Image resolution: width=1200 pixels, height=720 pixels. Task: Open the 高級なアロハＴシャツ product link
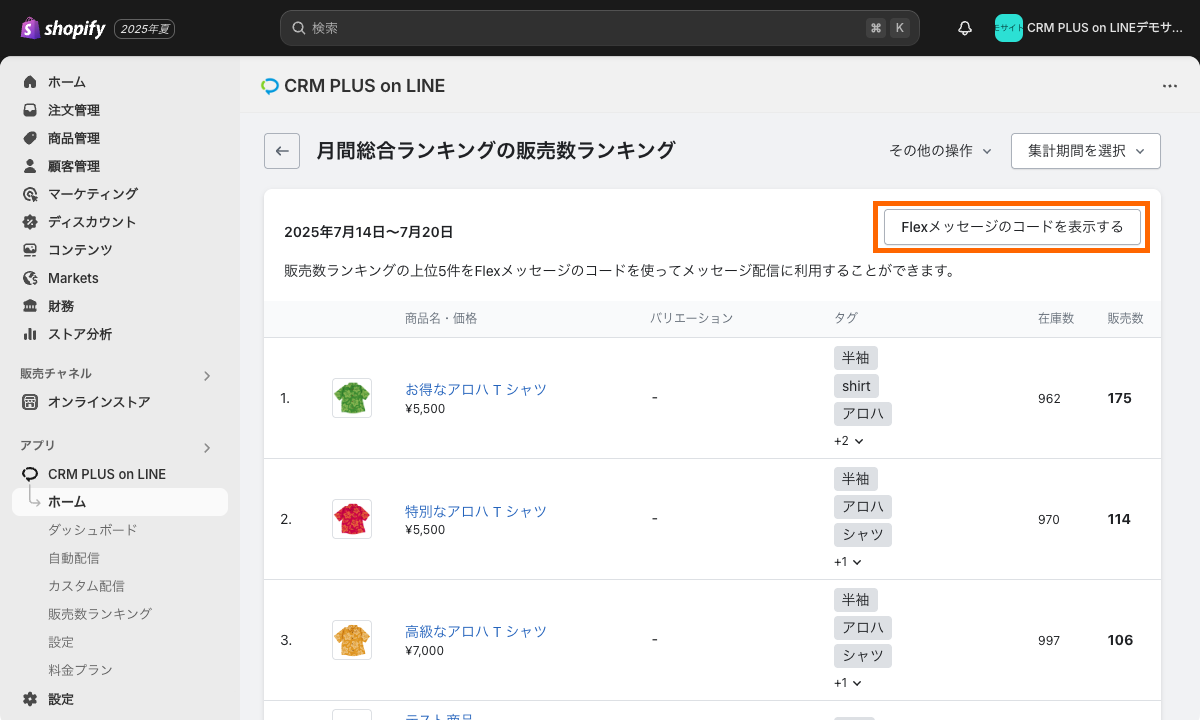coord(476,632)
